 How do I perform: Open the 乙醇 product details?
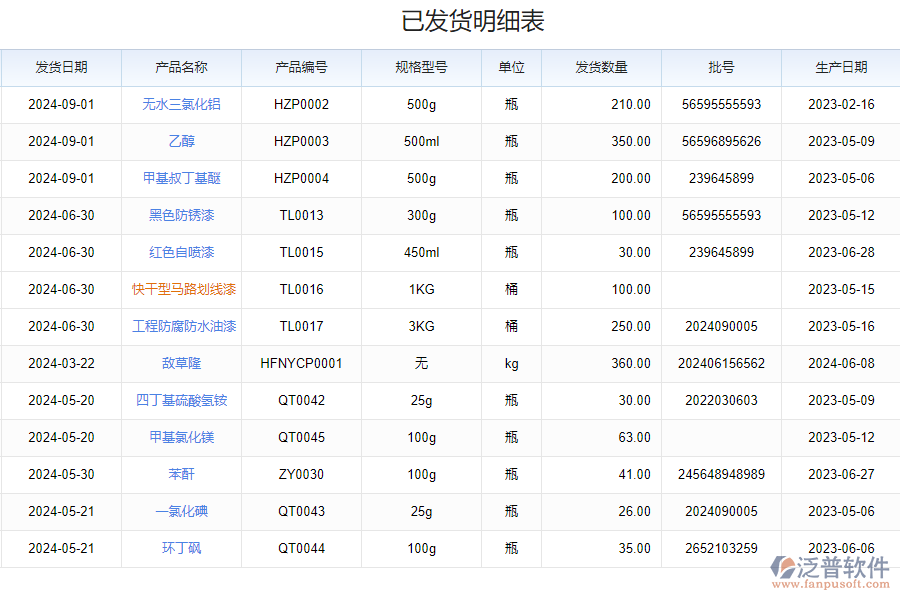tap(182, 141)
